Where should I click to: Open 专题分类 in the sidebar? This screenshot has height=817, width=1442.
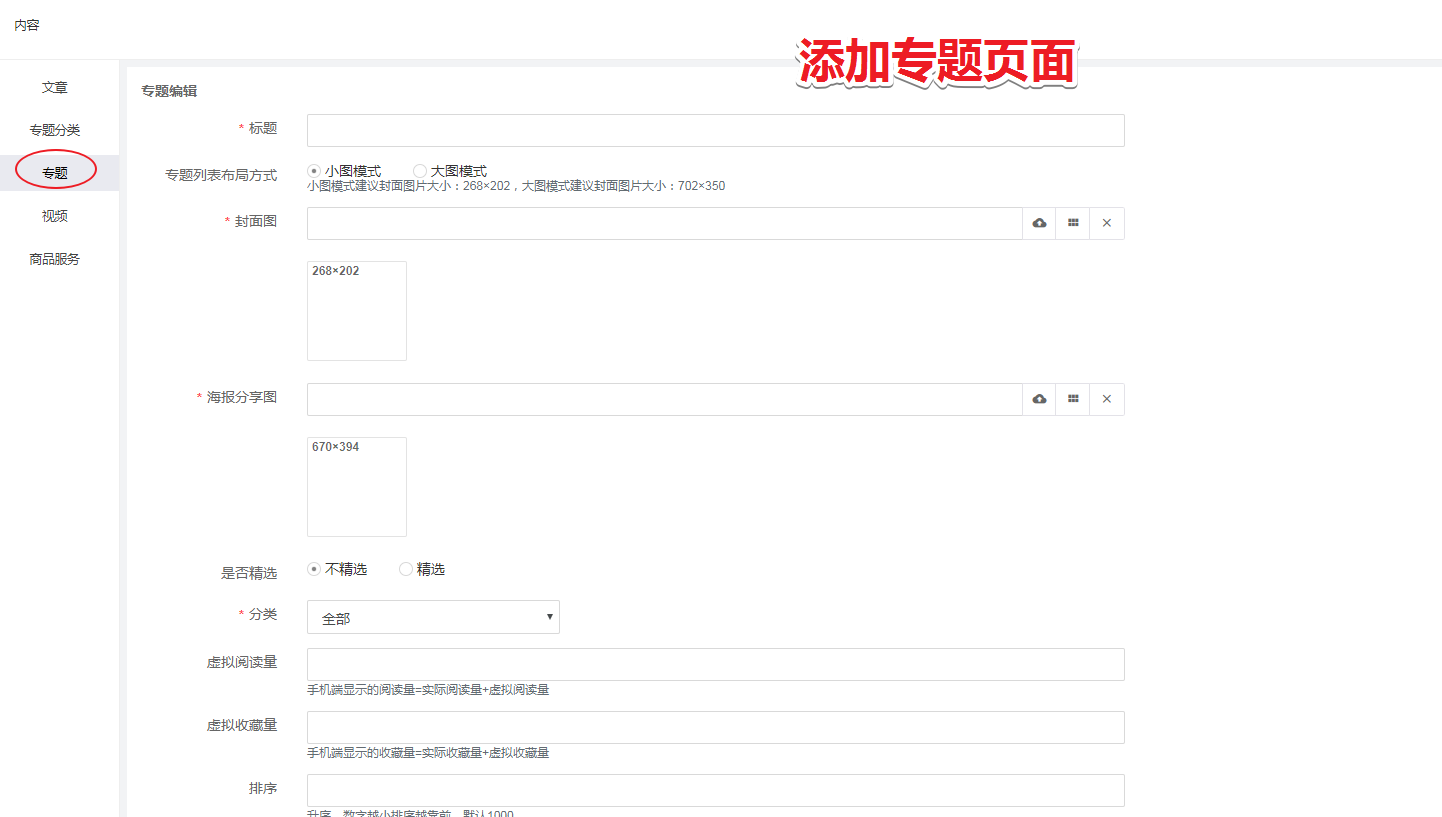[55, 130]
